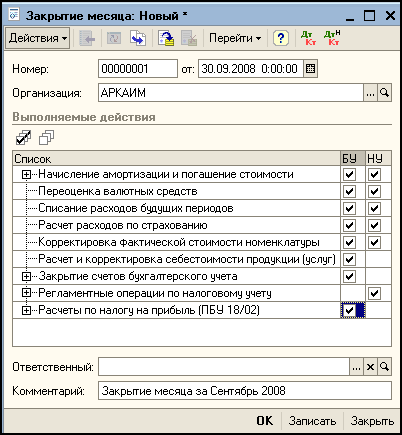Click the Комментарий text field
Screen dimensions: 402x435
[245, 391]
